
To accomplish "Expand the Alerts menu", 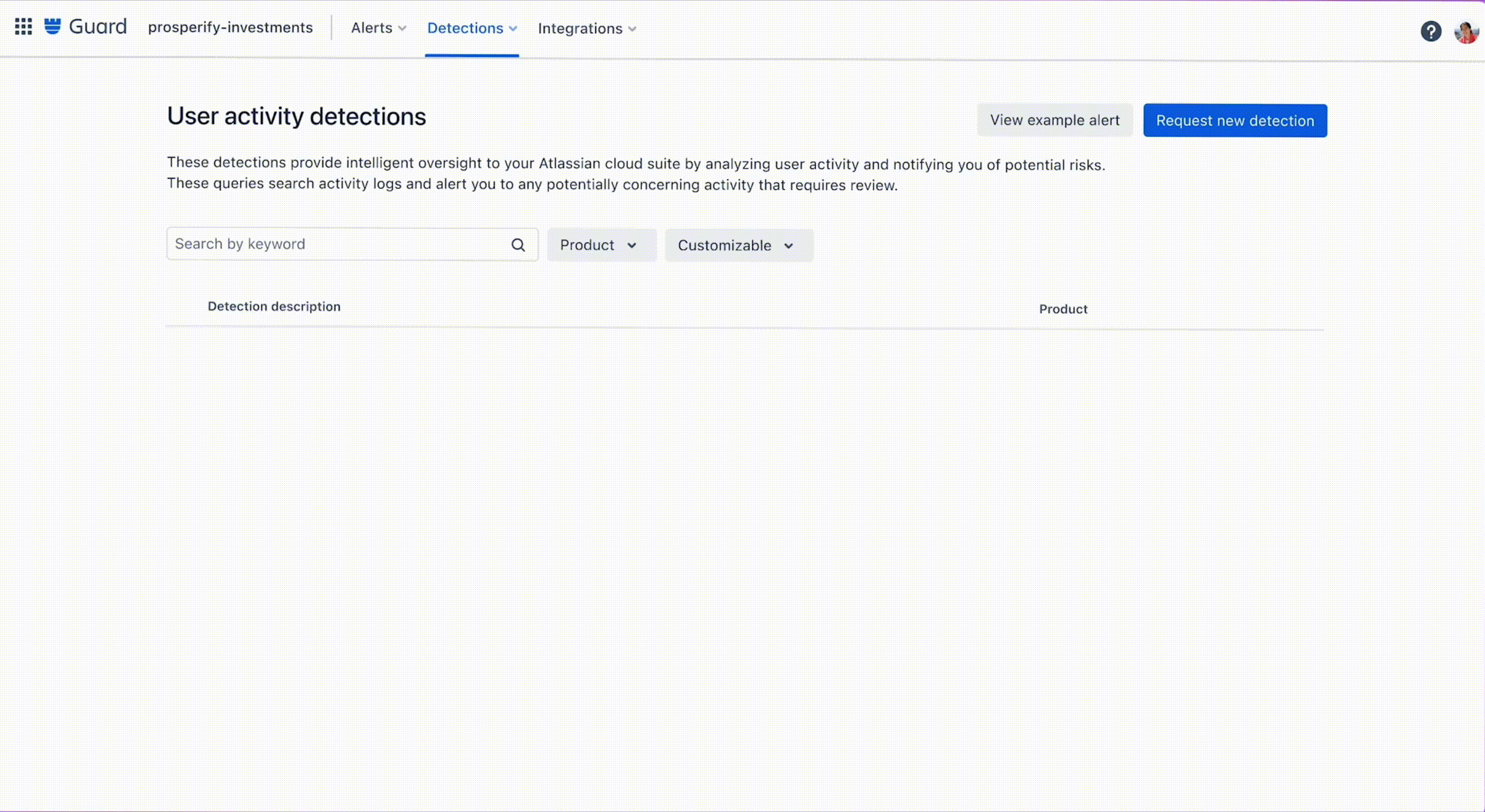I will tap(378, 28).
